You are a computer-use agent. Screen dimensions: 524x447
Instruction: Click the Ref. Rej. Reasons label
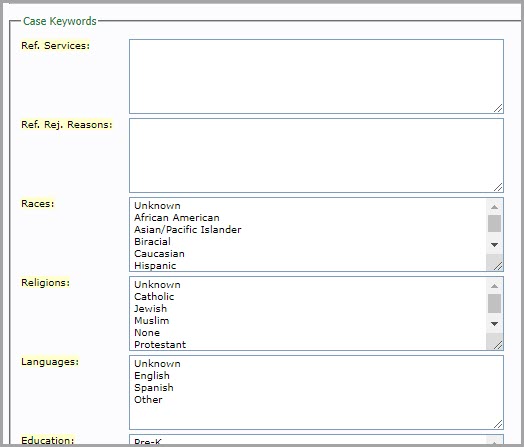coord(67,125)
